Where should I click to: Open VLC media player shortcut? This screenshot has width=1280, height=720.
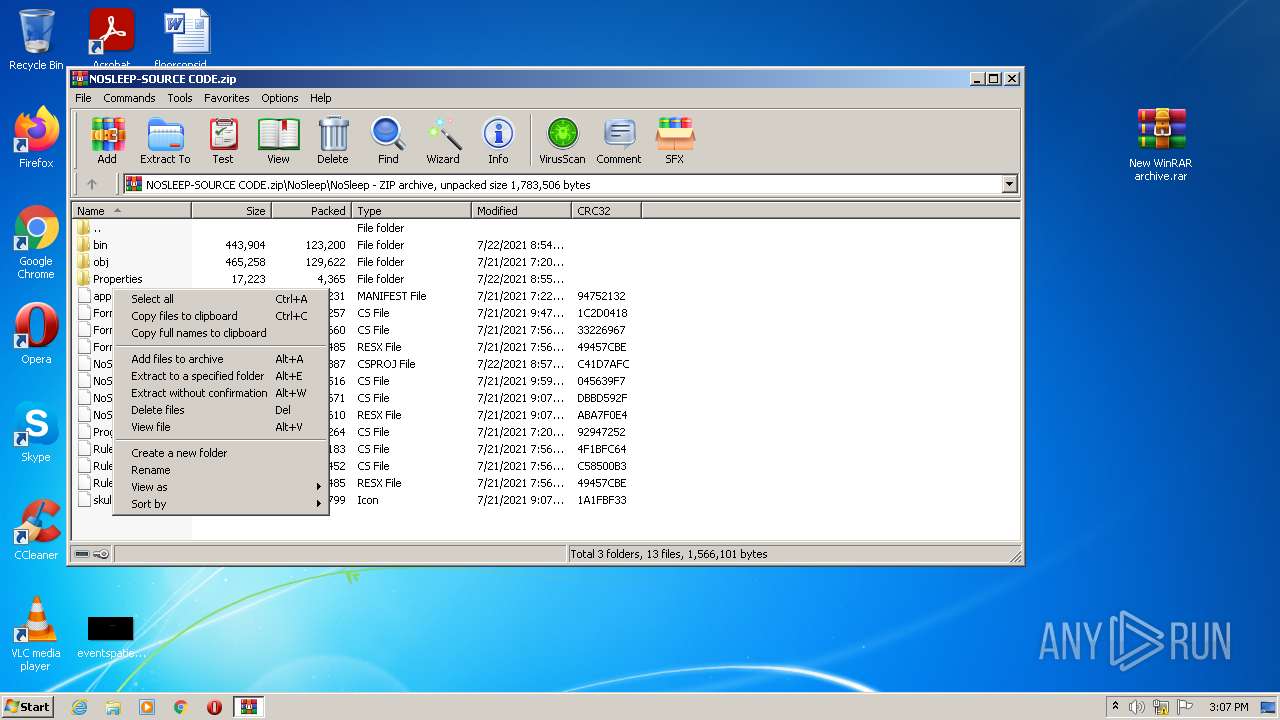pyautogui.click(x=36, y=634)
